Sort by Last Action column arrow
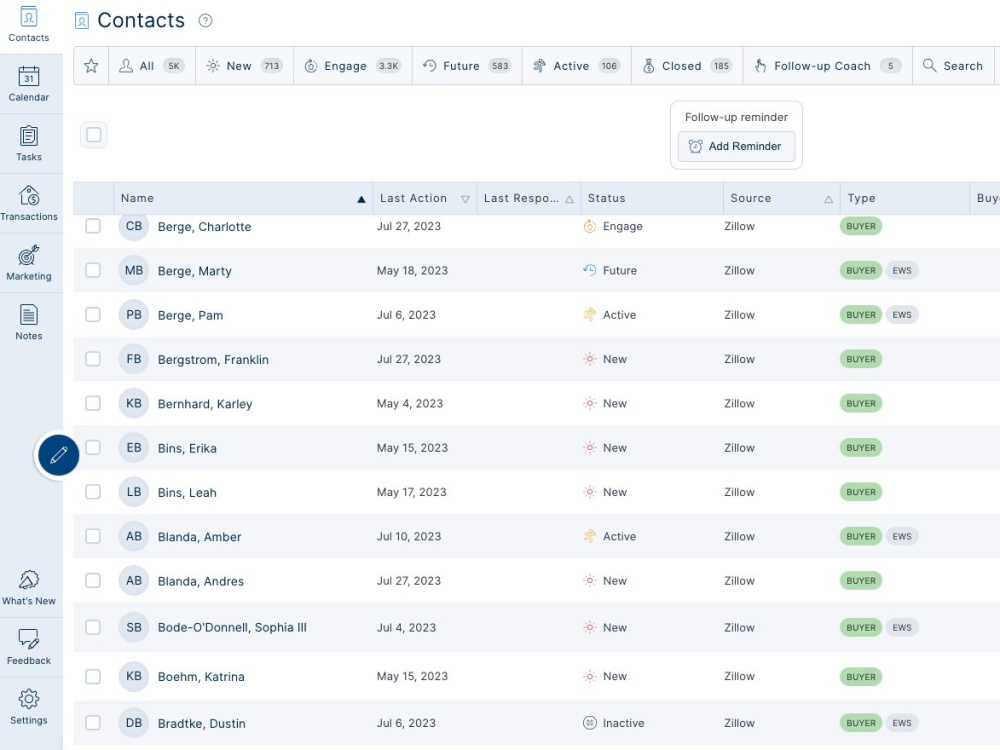The height and width of the screenshot is (750, 1000). click(466, 200)
